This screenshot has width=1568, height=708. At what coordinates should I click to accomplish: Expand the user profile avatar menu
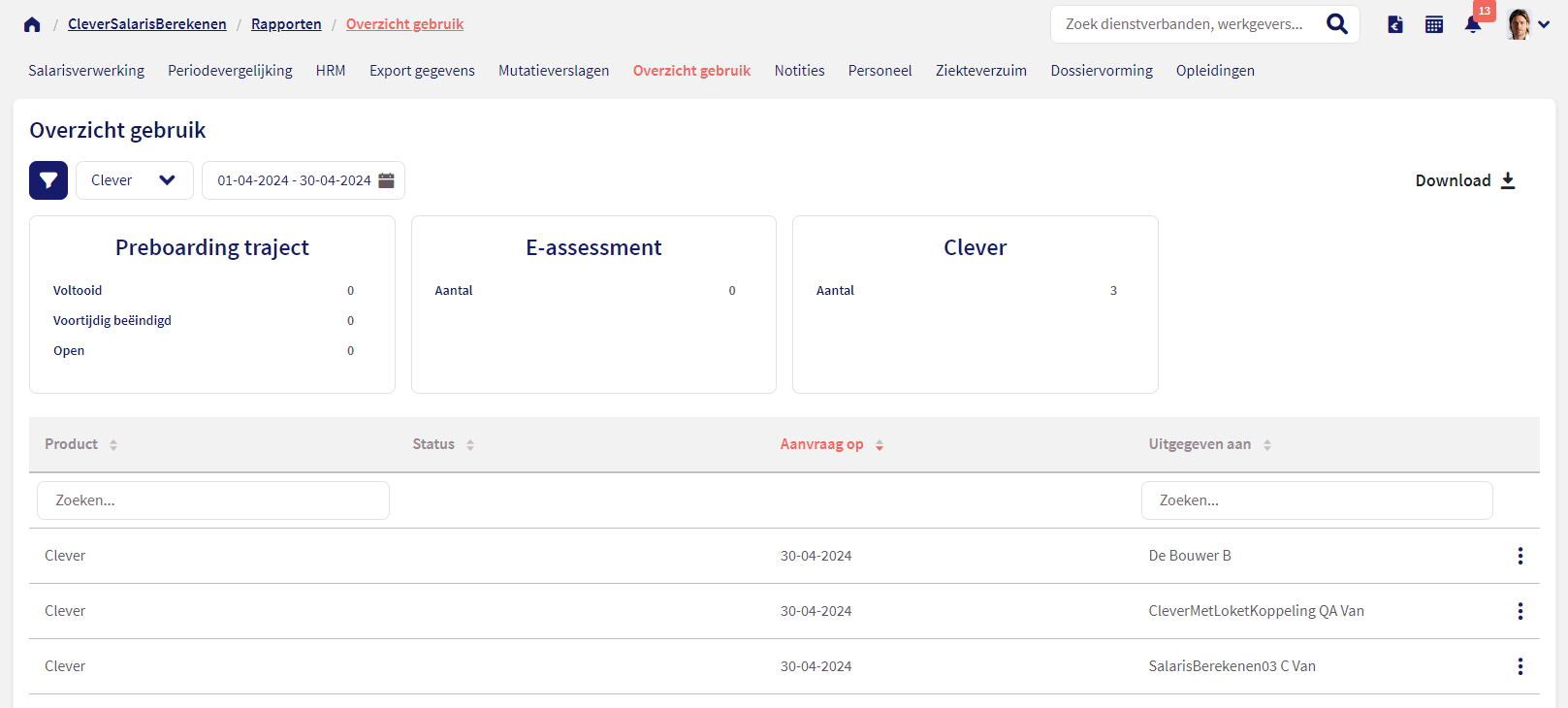1527,24
